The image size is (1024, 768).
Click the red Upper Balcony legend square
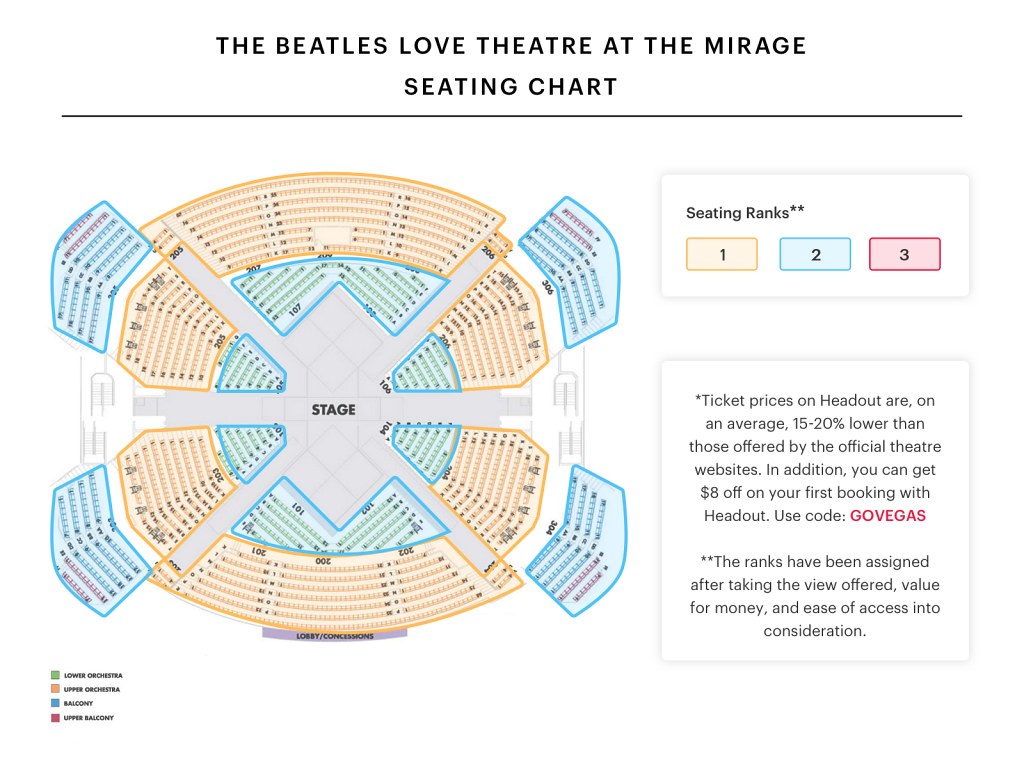pyautogui.click(x=56, y=718)
